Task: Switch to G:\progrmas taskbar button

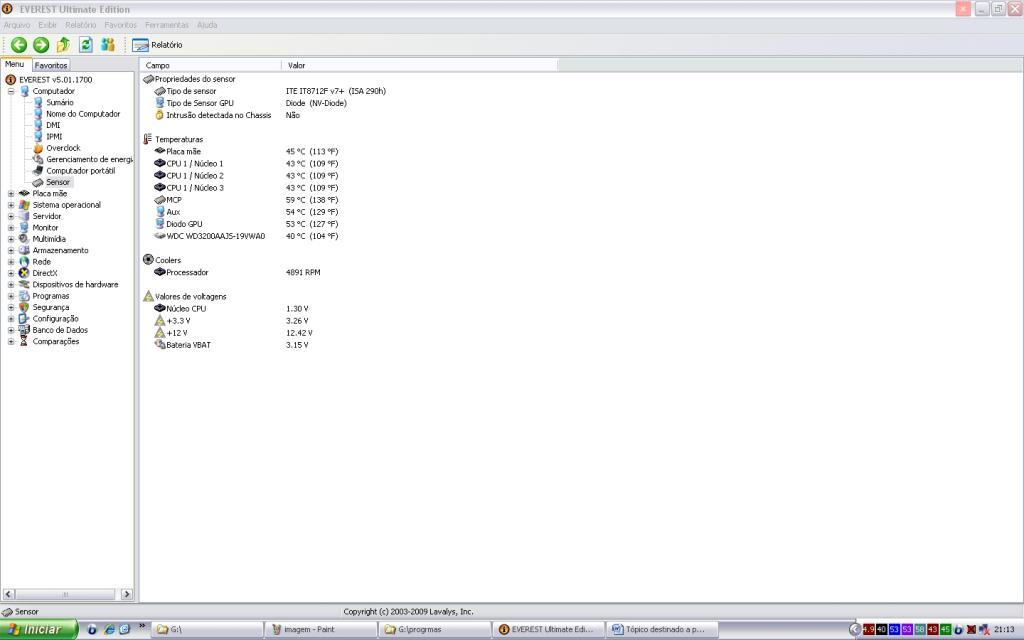Action: pos(435,630)
